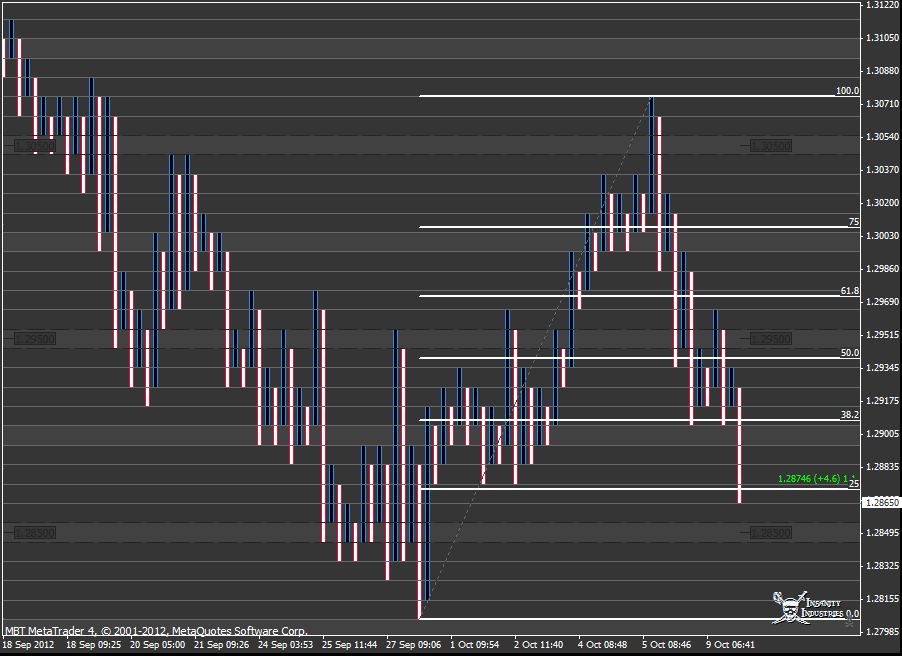Click the 1.30710 price axis label

point(882,104)
